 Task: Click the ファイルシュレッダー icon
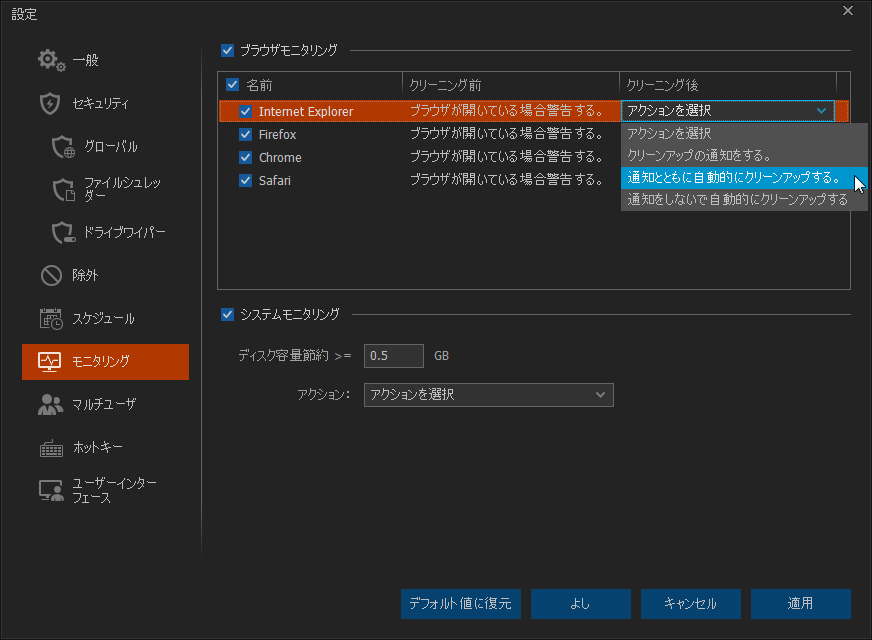[x=64, y=190]
